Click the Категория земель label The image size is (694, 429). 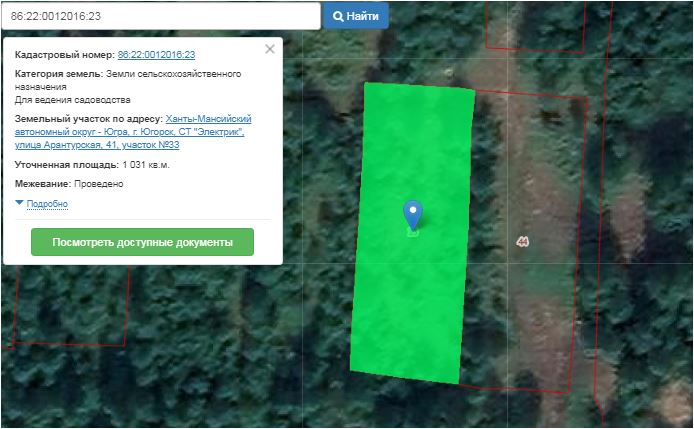pyautogui.click(x=58, y=74)
